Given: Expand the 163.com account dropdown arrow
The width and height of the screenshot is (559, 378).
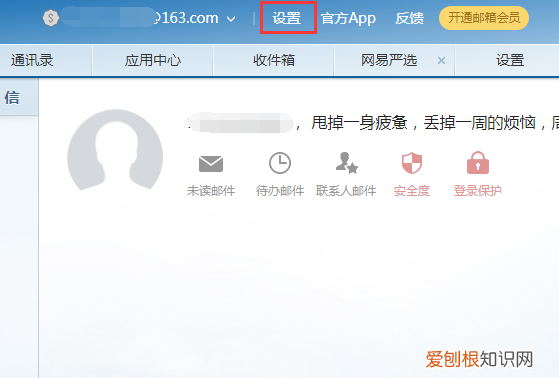Looking at the screenshot, I should 231,19.
